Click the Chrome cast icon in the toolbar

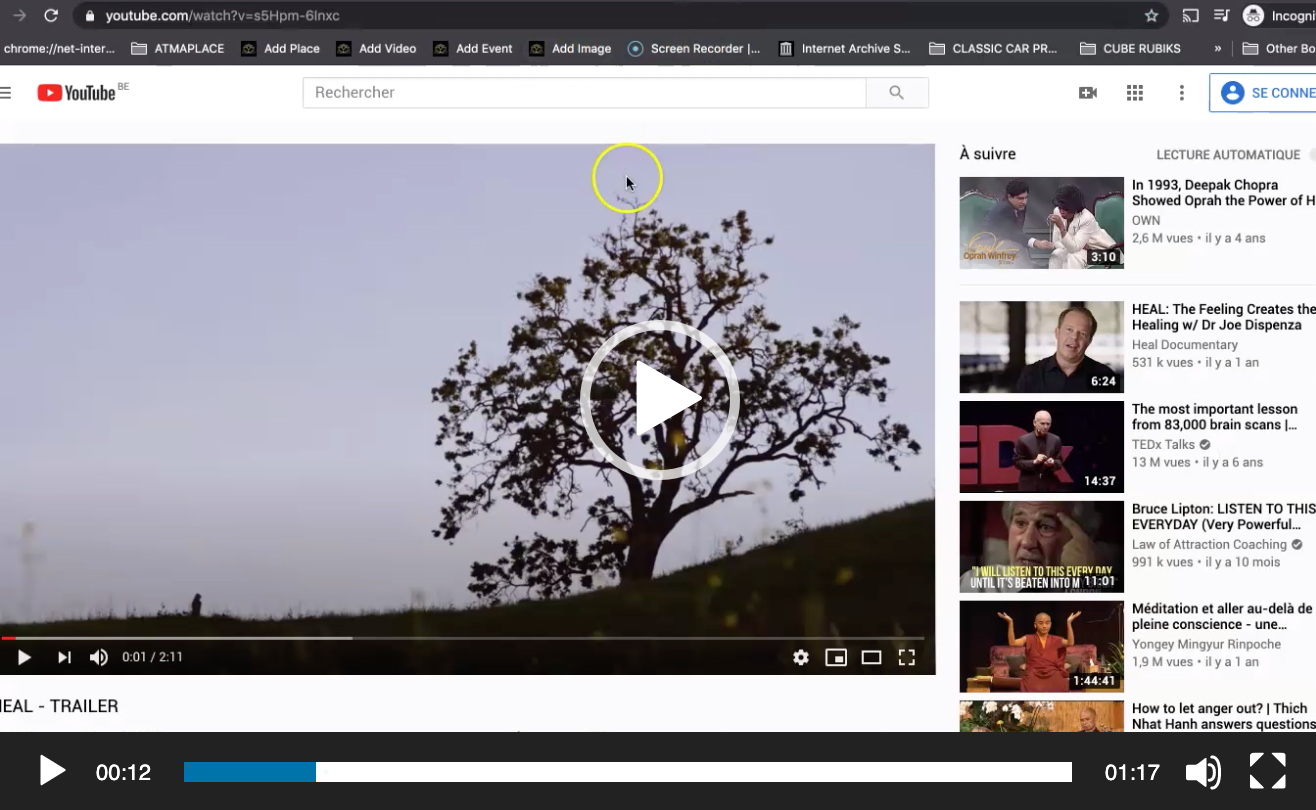(x=1191, y=15)
